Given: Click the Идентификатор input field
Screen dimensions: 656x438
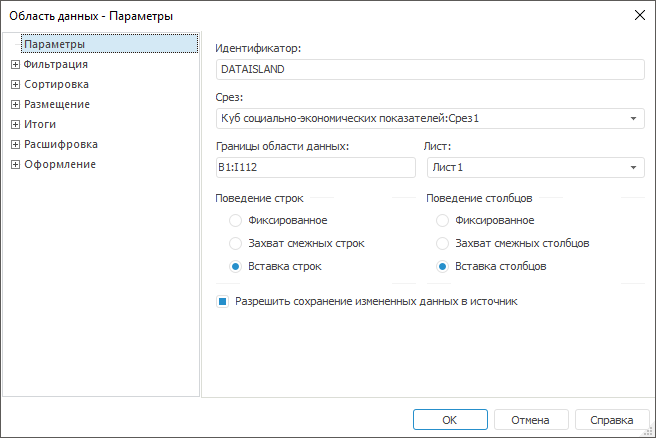Looking at the screenshot, I should tap(429, 69).
